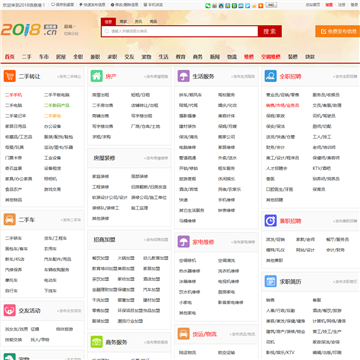Click the green house icon for 房产
The width and height of the screenshot is (360, 360).
tap(97, 76)
